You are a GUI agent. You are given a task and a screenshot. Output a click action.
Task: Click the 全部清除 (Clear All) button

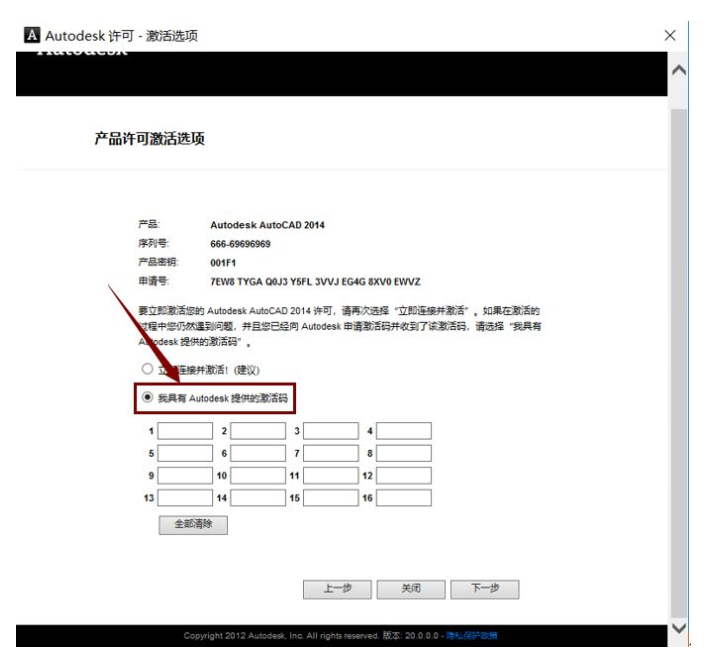coord(193,524)
